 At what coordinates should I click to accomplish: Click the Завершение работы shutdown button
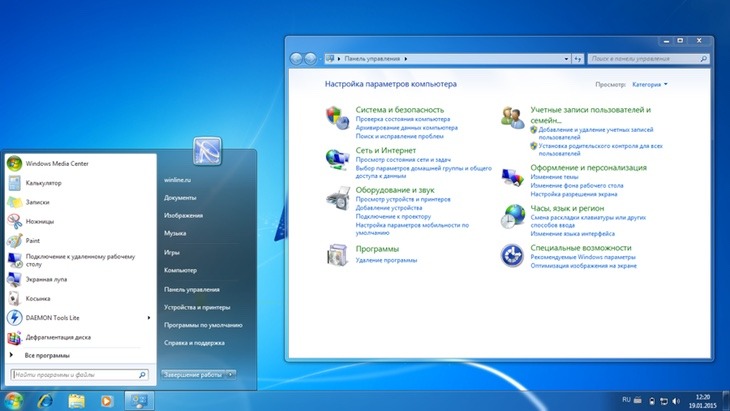pyautogui.click(x=193, y=374)
